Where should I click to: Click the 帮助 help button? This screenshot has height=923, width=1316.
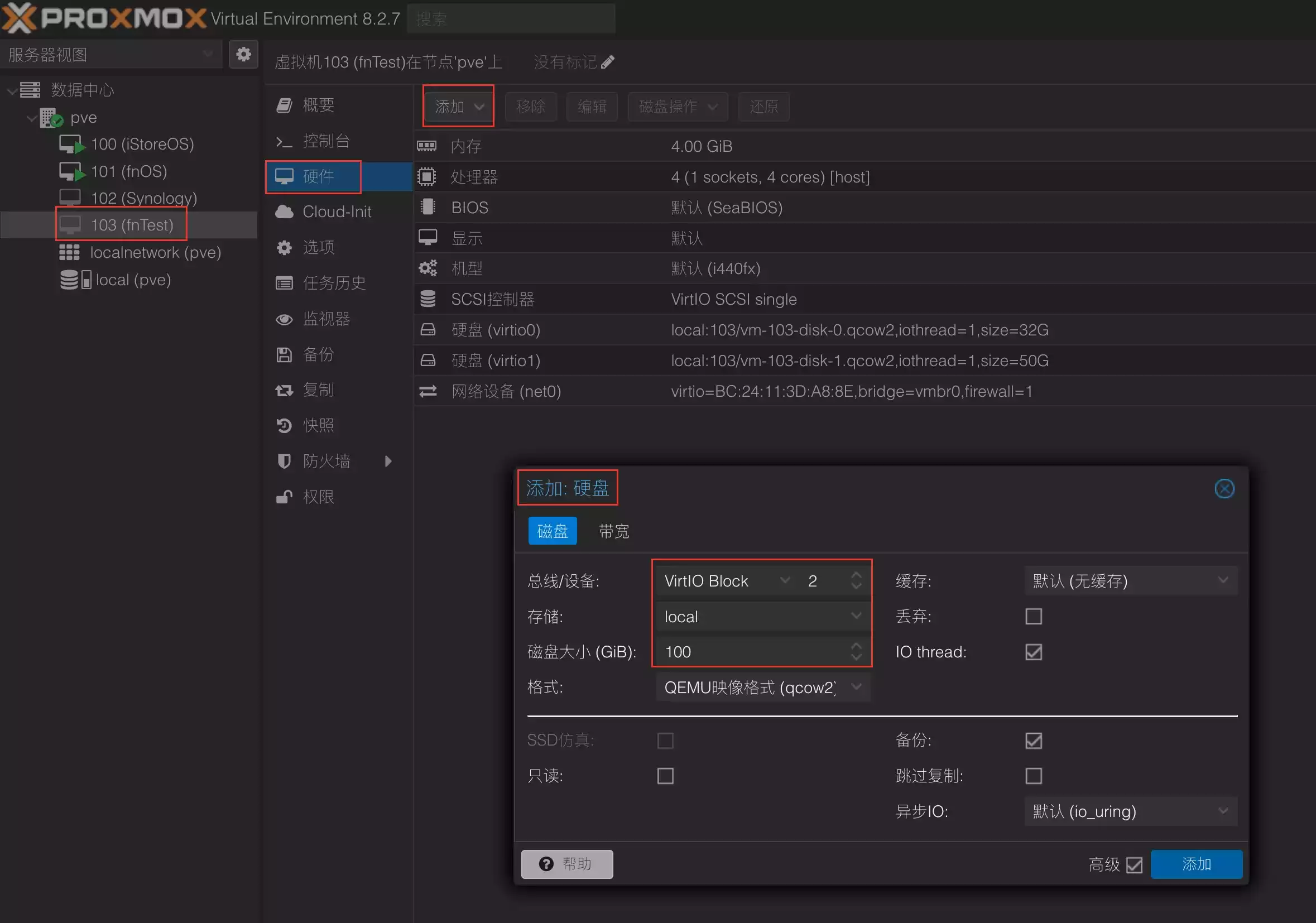[x=567, y=864]
